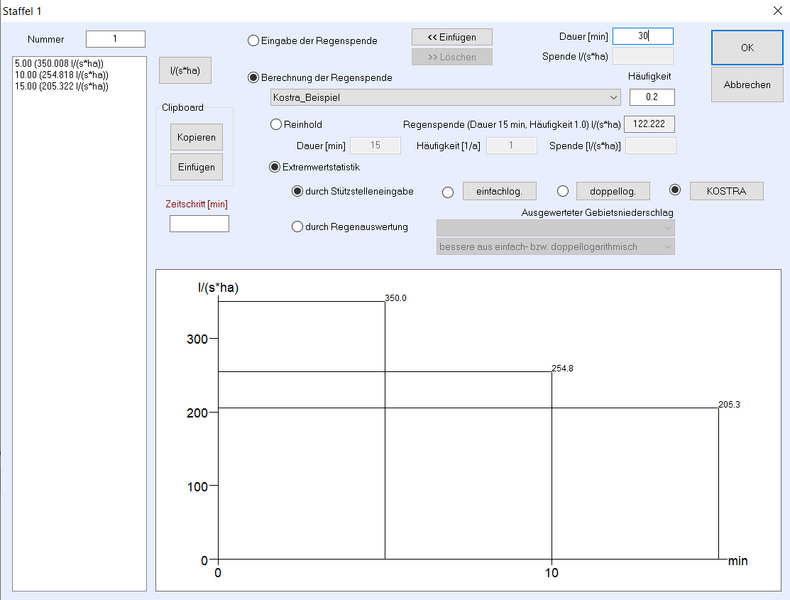
Task: Click the Dauer [min] field containing 30
Action: (x=643, y=36)
